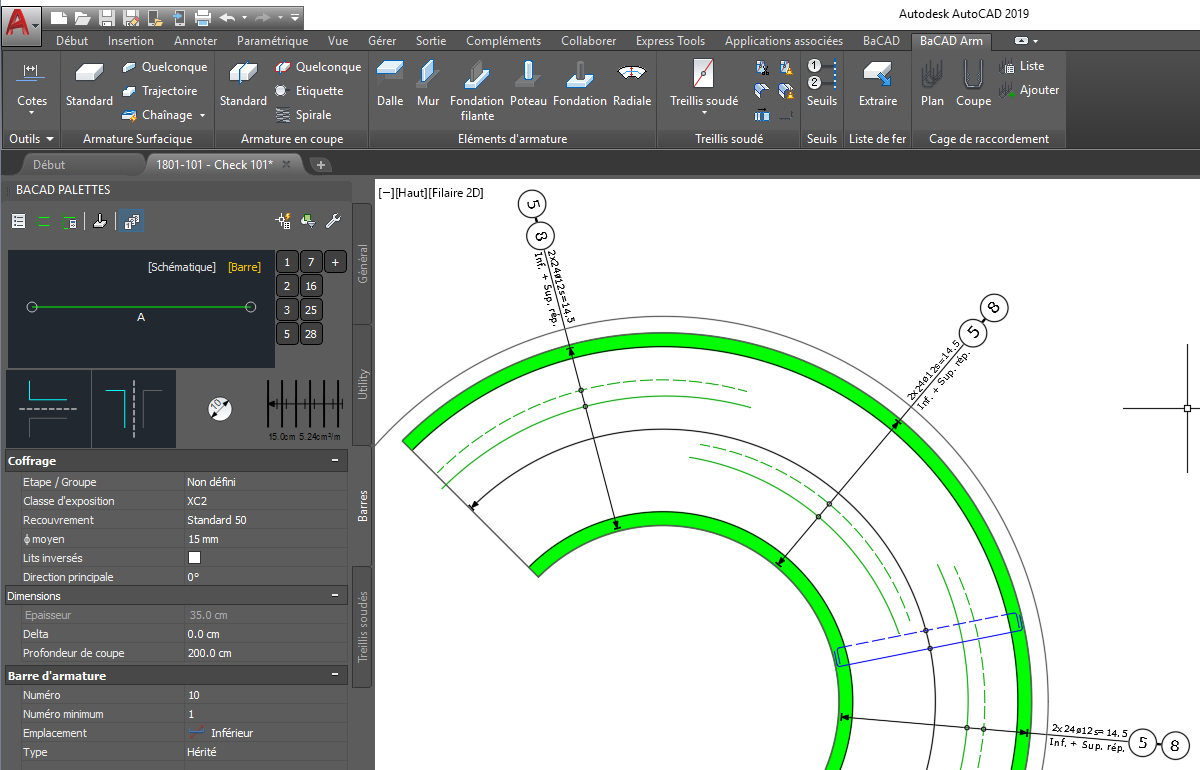The image size is (1200, 770).
Task: Open the Cotes dimension tool
Action: [x=32, y=85]
